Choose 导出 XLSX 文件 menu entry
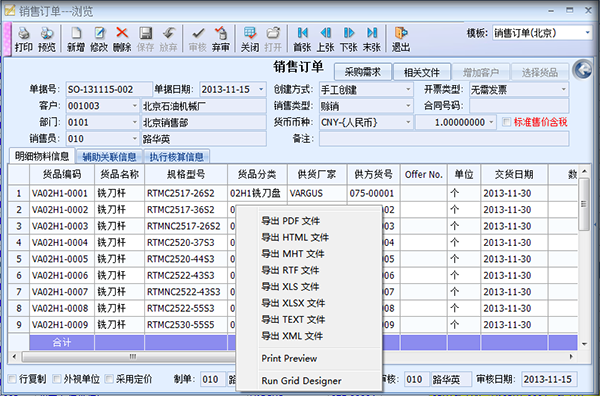The height and width of the screenshot is (396, 600). coord(293,303)
